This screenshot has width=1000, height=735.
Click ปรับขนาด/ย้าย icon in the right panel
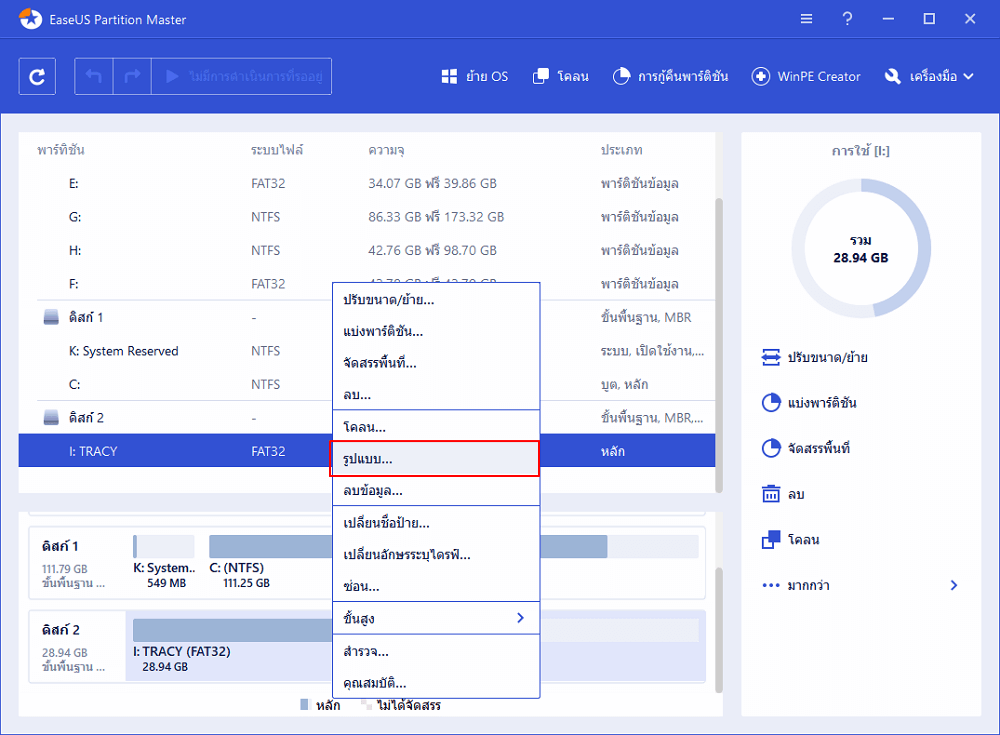771,357
